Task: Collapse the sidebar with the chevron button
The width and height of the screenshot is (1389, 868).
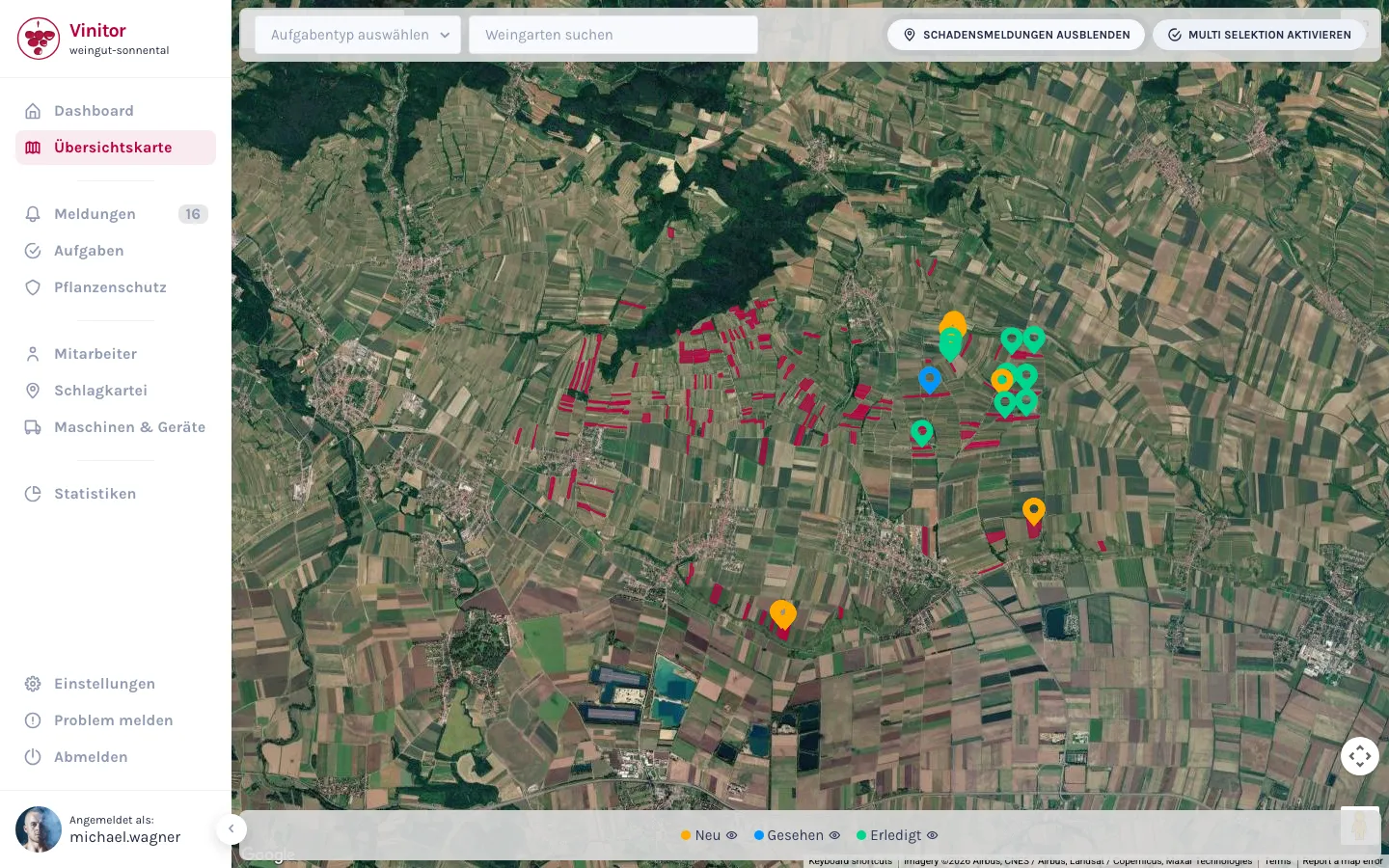Action: [x=231, y=829]
